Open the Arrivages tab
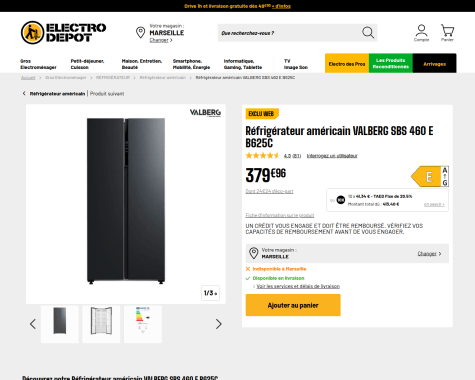Viewport: 475px width, 380px height. tap(434, 63)
